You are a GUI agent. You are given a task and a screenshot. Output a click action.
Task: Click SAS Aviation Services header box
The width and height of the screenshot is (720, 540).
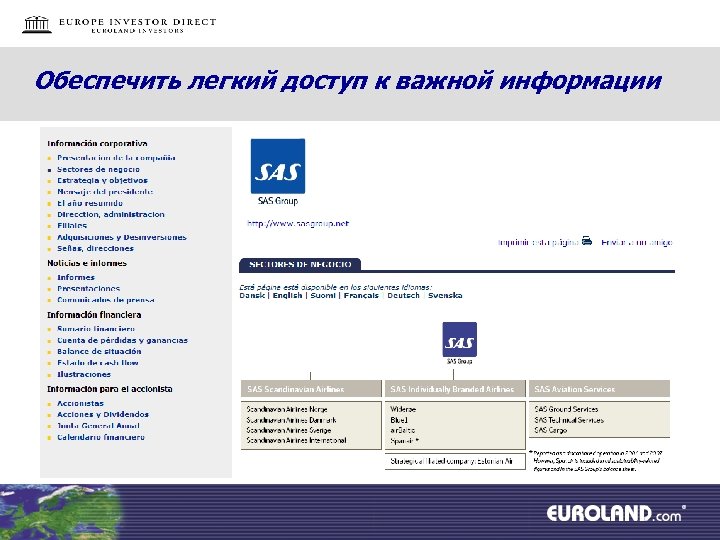tap(599, 389)
